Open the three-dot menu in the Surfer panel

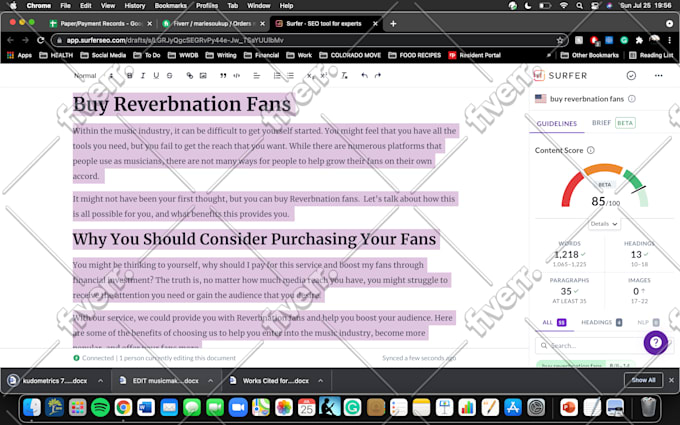pos(658,75)
